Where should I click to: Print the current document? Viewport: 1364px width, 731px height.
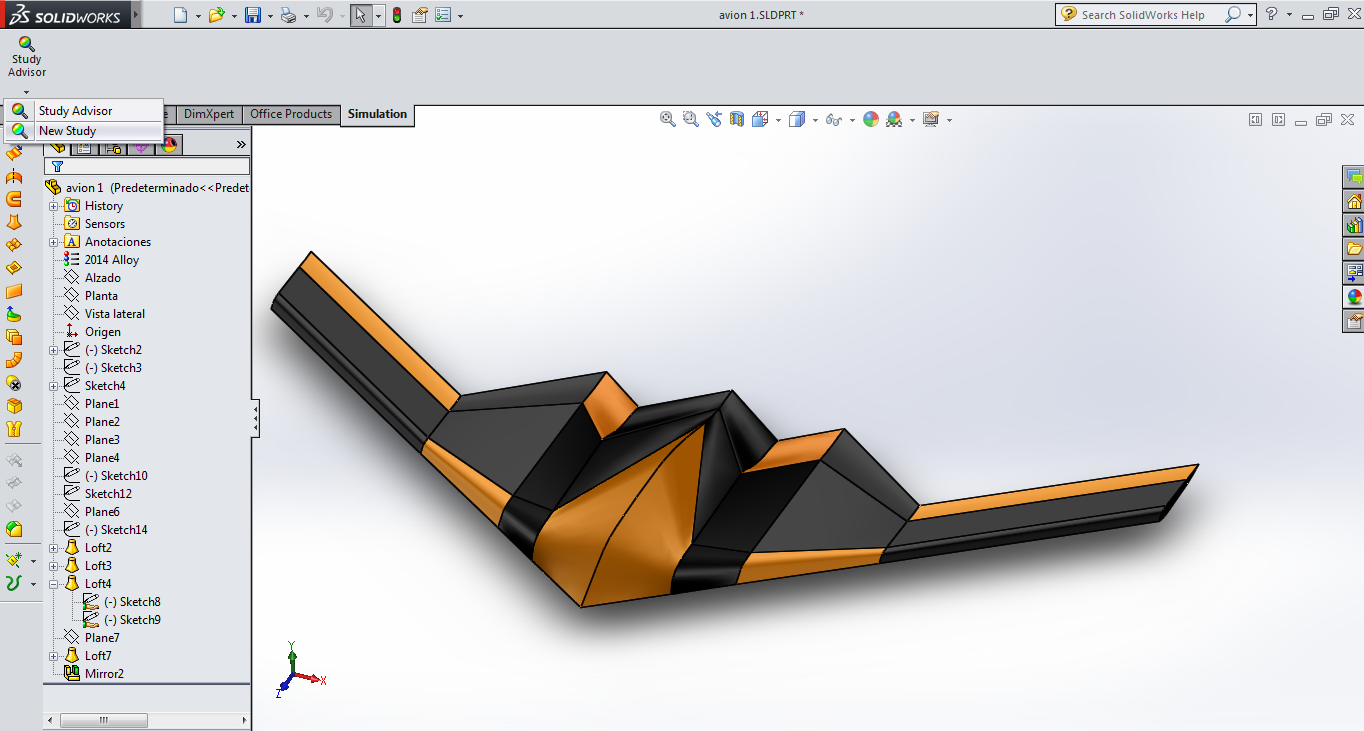[x=288, y=15]
